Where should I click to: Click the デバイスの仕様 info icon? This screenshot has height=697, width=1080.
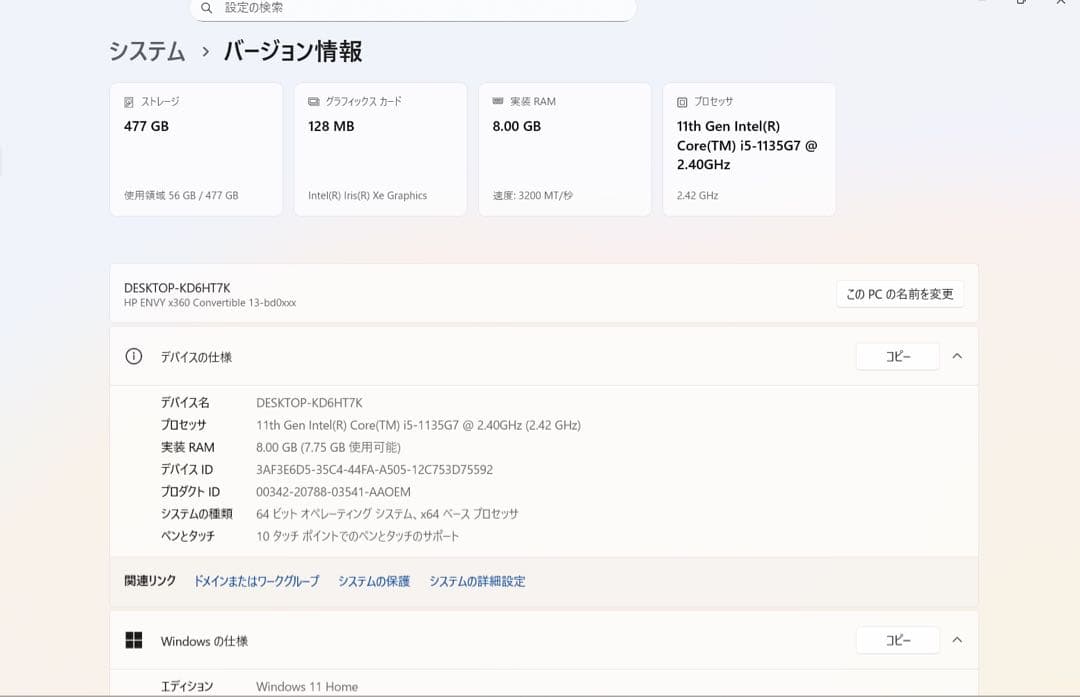pos(134,356)
